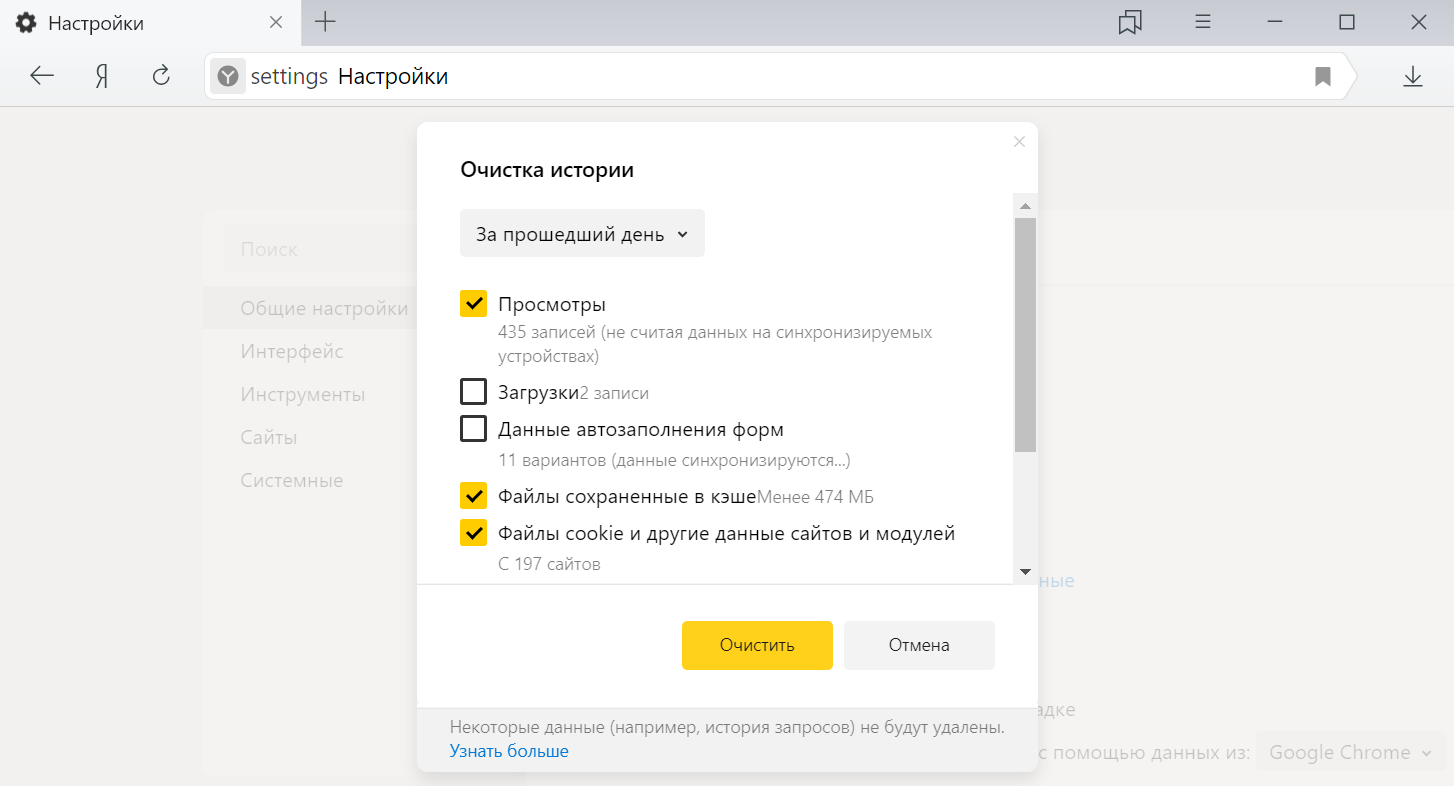Go back using the back arrow
The width and height of the screenshot is (1454, 786).
tap(42, 76)
